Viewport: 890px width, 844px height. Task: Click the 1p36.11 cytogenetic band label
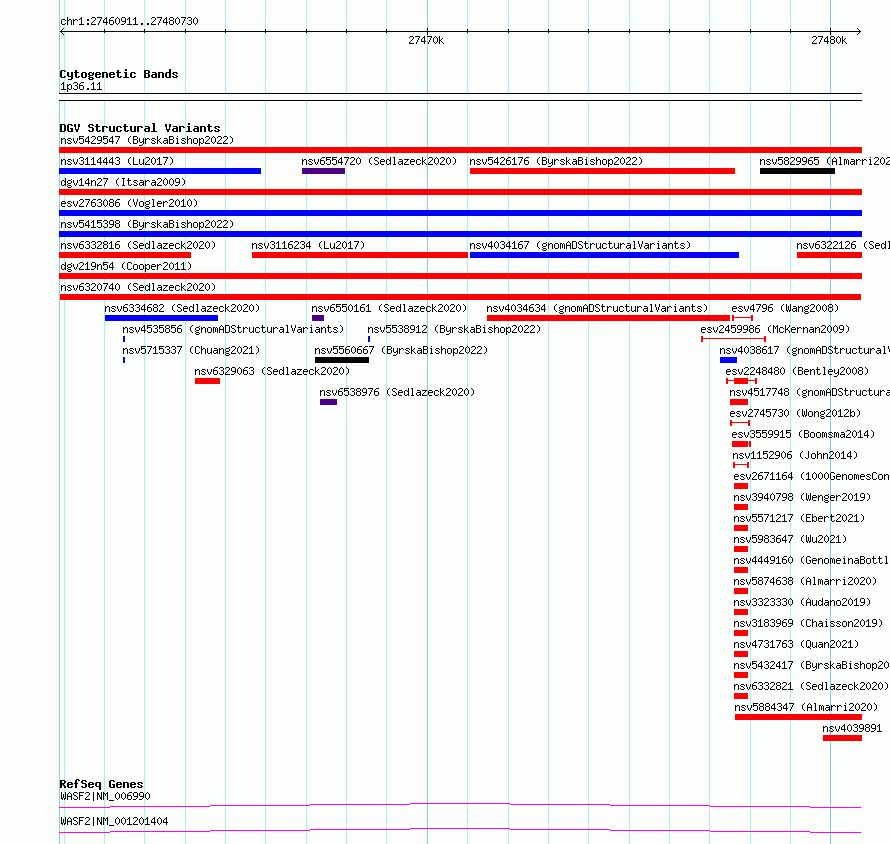pos(81,87)
